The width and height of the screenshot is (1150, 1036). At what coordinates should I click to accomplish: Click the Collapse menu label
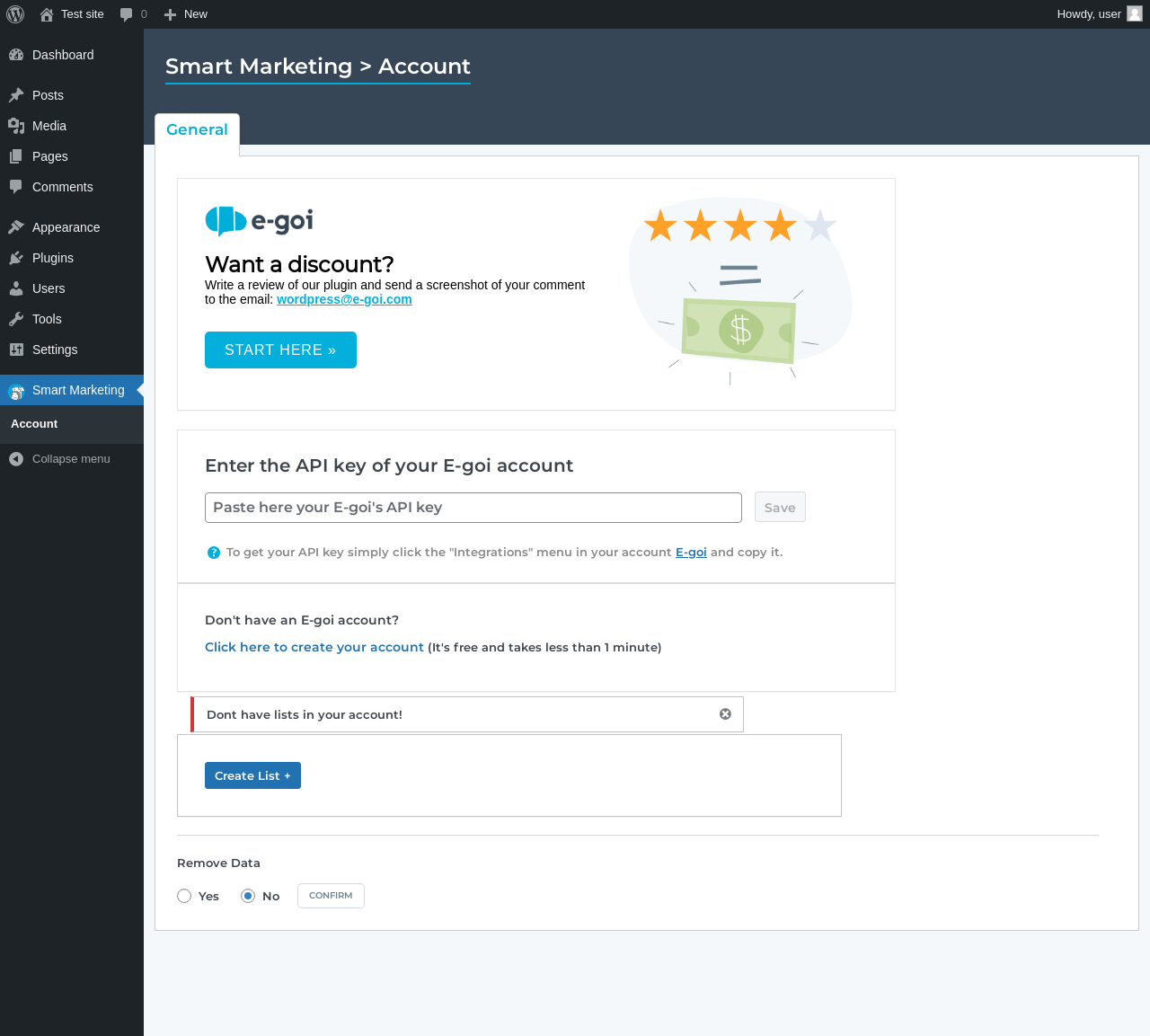[x=71, y=459]
